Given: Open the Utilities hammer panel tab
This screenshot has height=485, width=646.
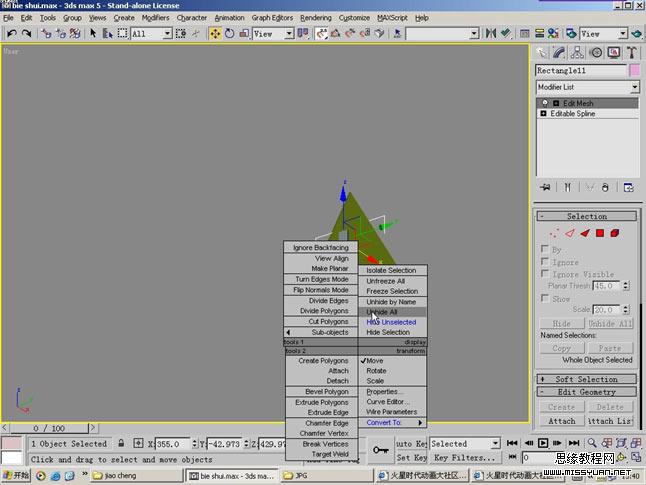Looking at the screenshot, I should point(632,52).
